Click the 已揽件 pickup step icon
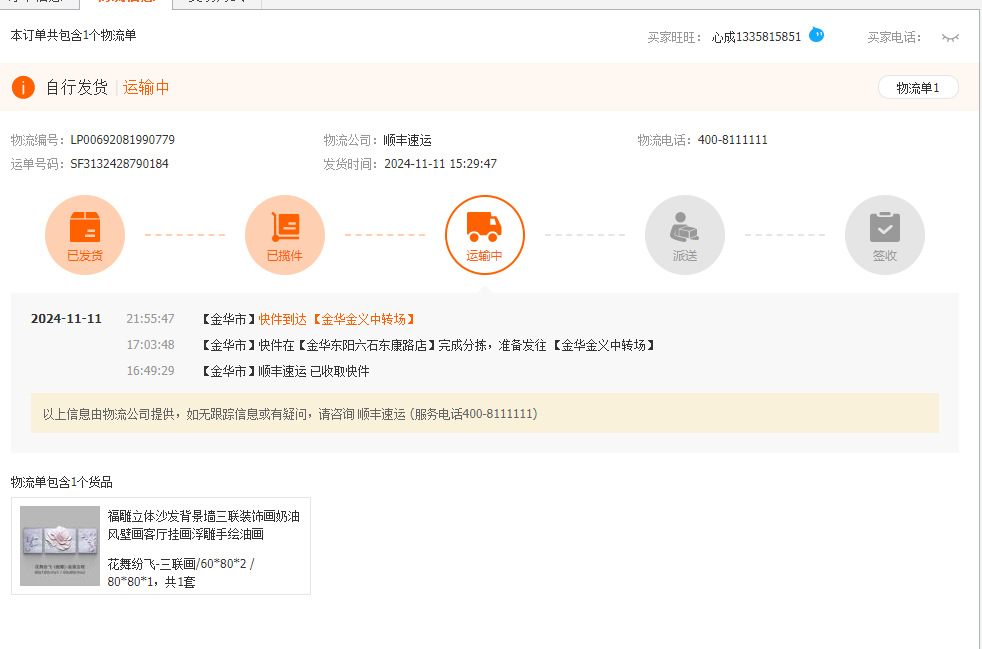Viewport: 982px width, 649px height. [285, 235]
